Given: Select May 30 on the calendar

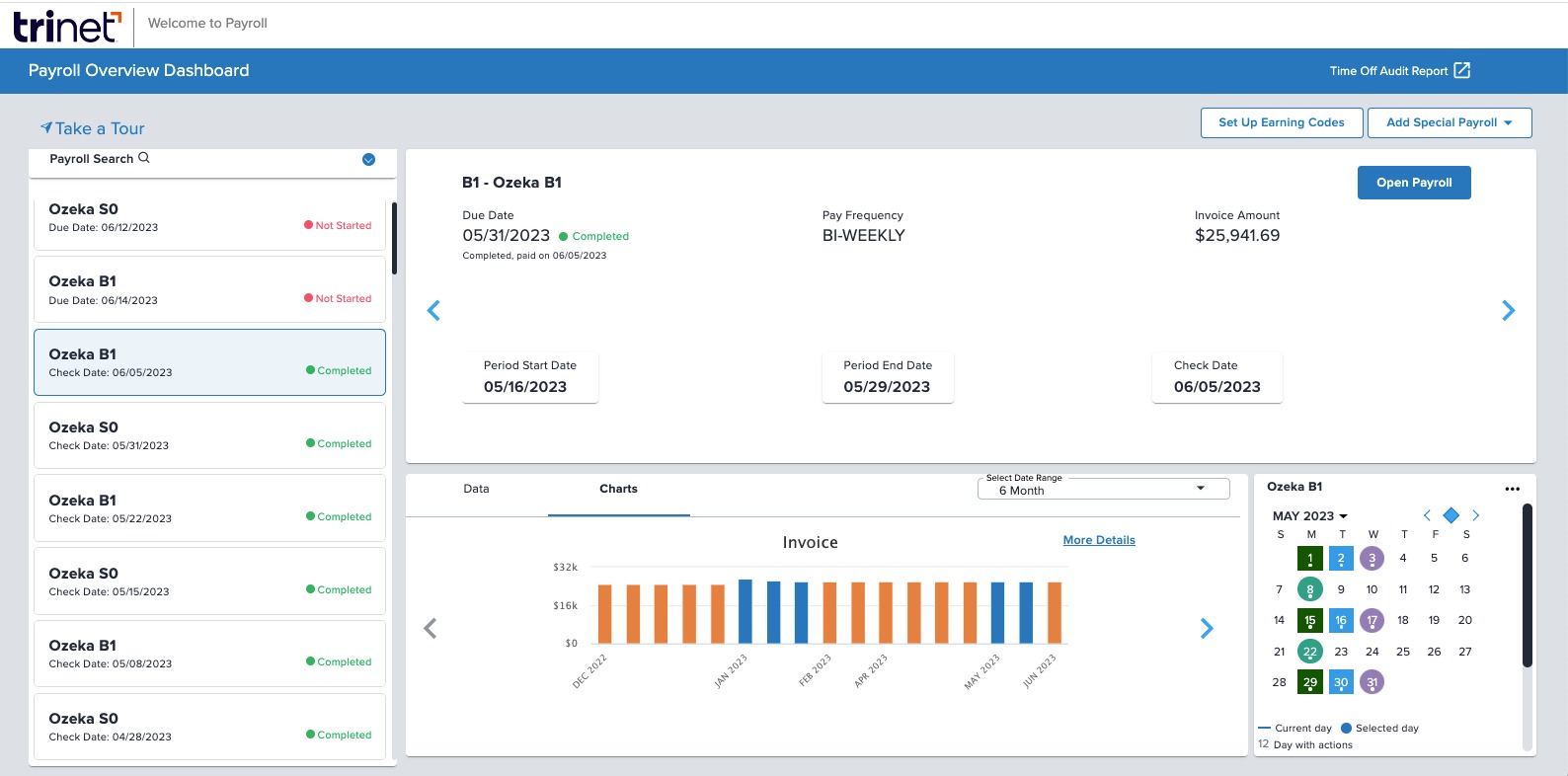Looking at the screenshot, I should pyautogui.click(x=1341, y=682).
